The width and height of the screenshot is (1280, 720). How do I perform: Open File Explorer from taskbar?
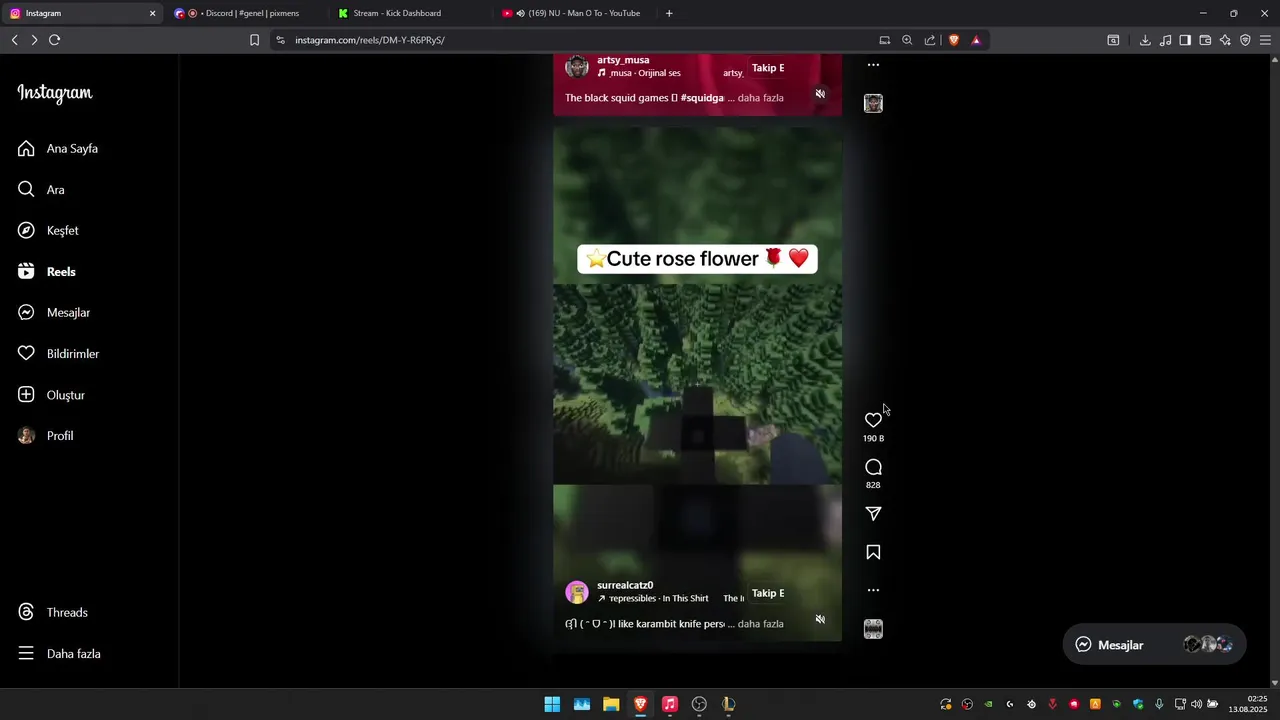point(611,704)
